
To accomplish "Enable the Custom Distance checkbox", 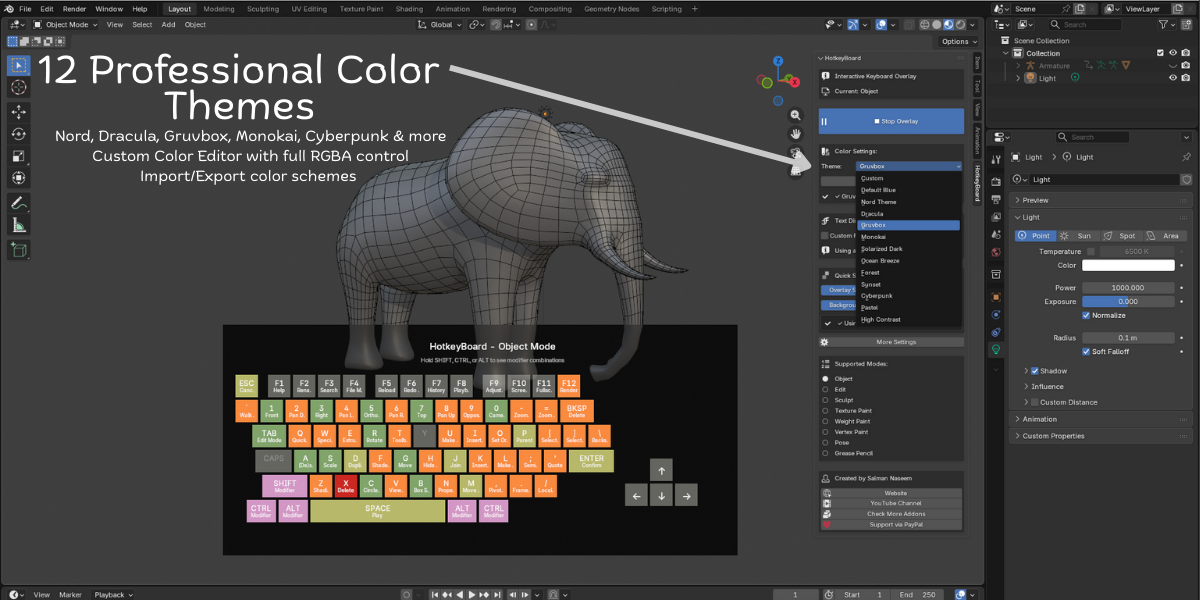I will pyautogui.click(x=1035, y=402).
